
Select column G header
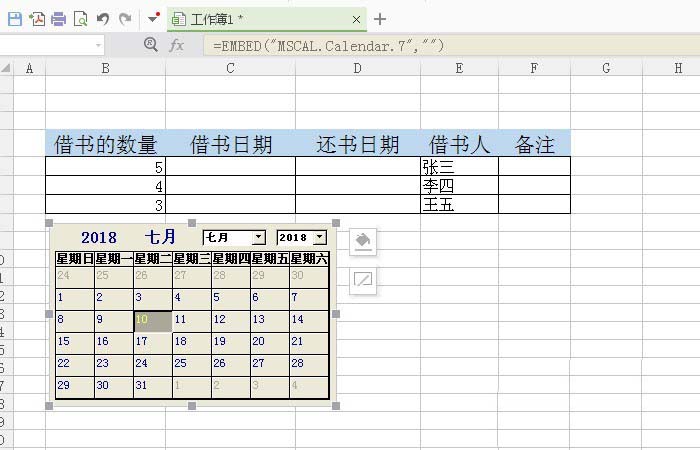(606, 68)
